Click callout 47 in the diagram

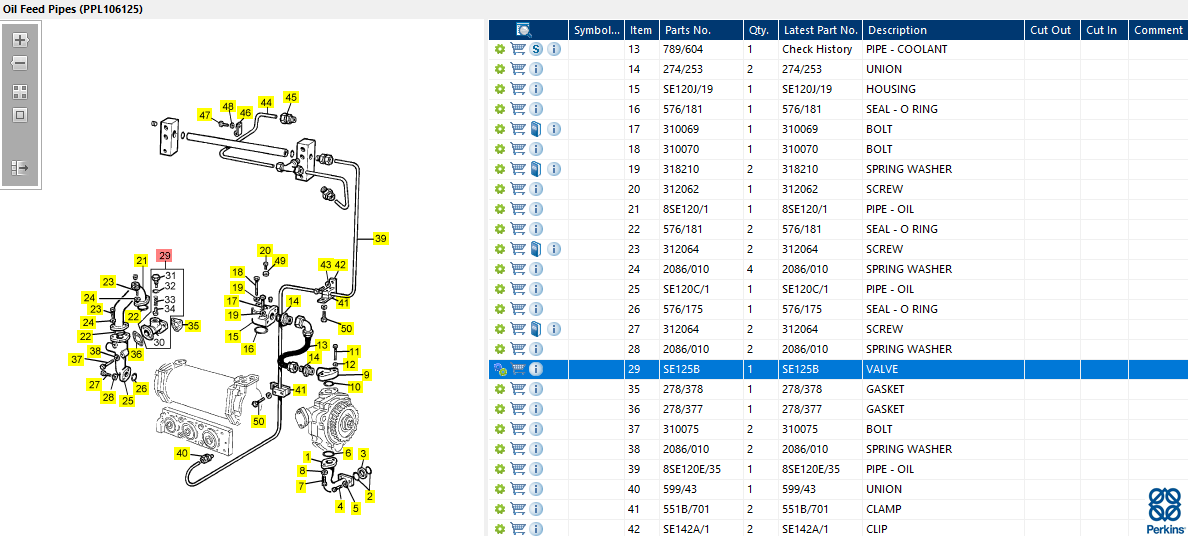205,115
